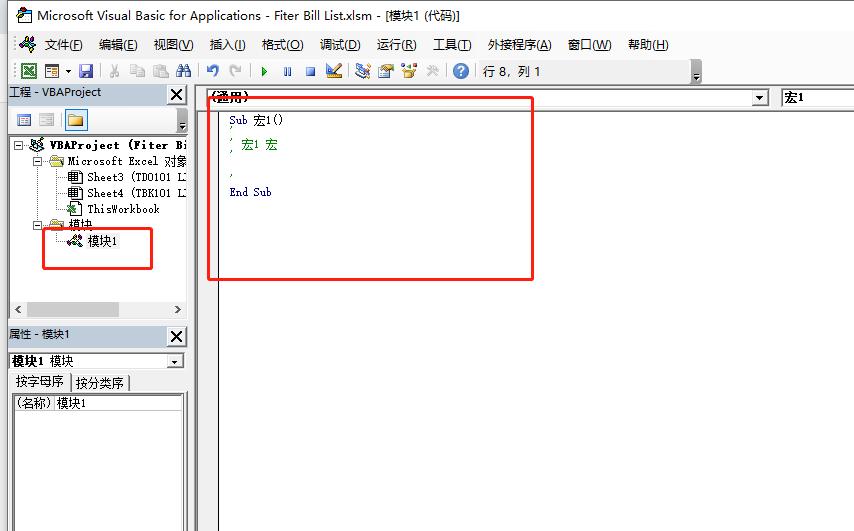The height and width of the screenshot is (531, 854).
Task: Click the Toolbox wrench-hammer icon
Action: pos(432,71)
